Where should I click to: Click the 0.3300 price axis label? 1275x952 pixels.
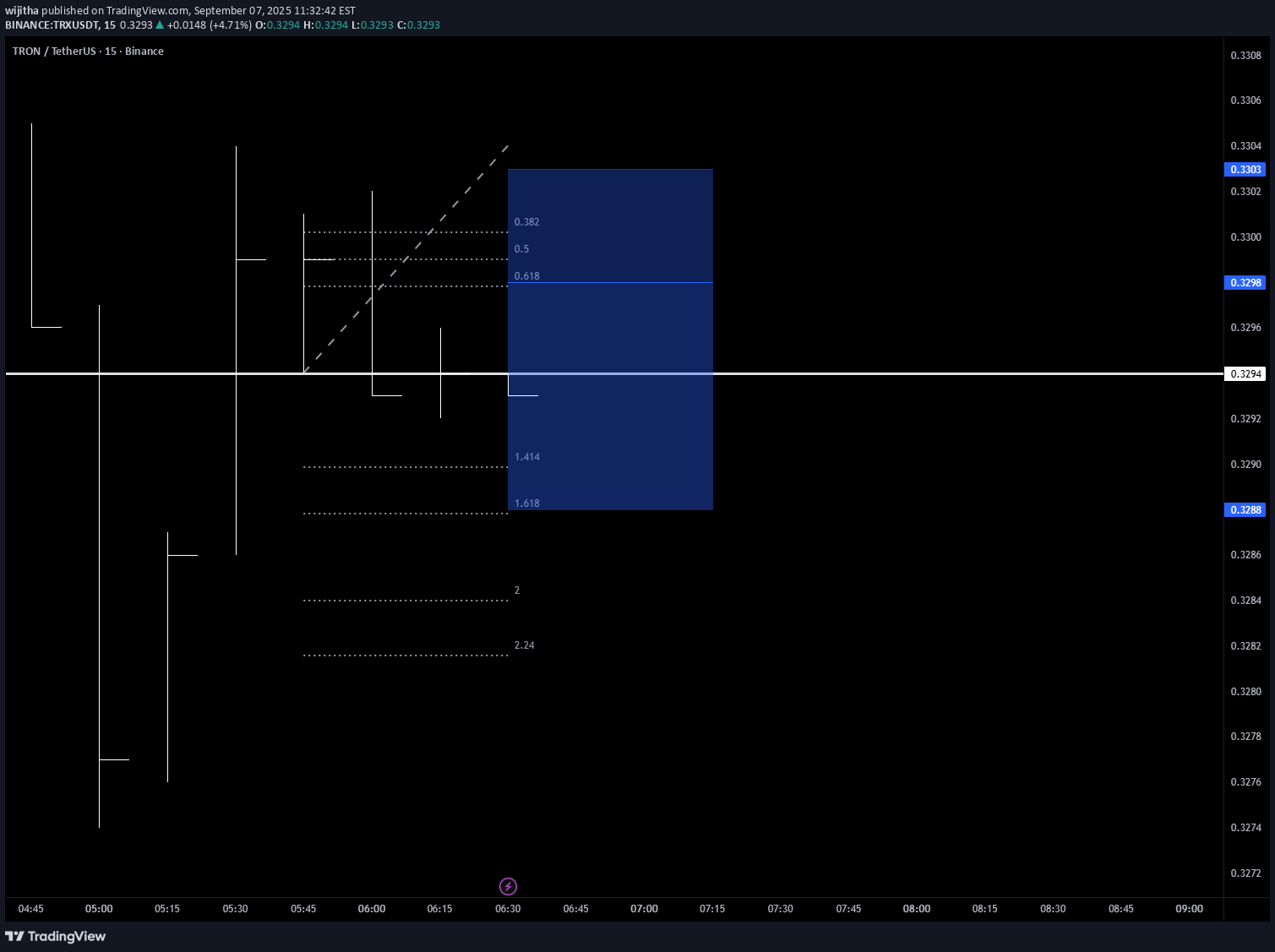(x=1245, y=237)
